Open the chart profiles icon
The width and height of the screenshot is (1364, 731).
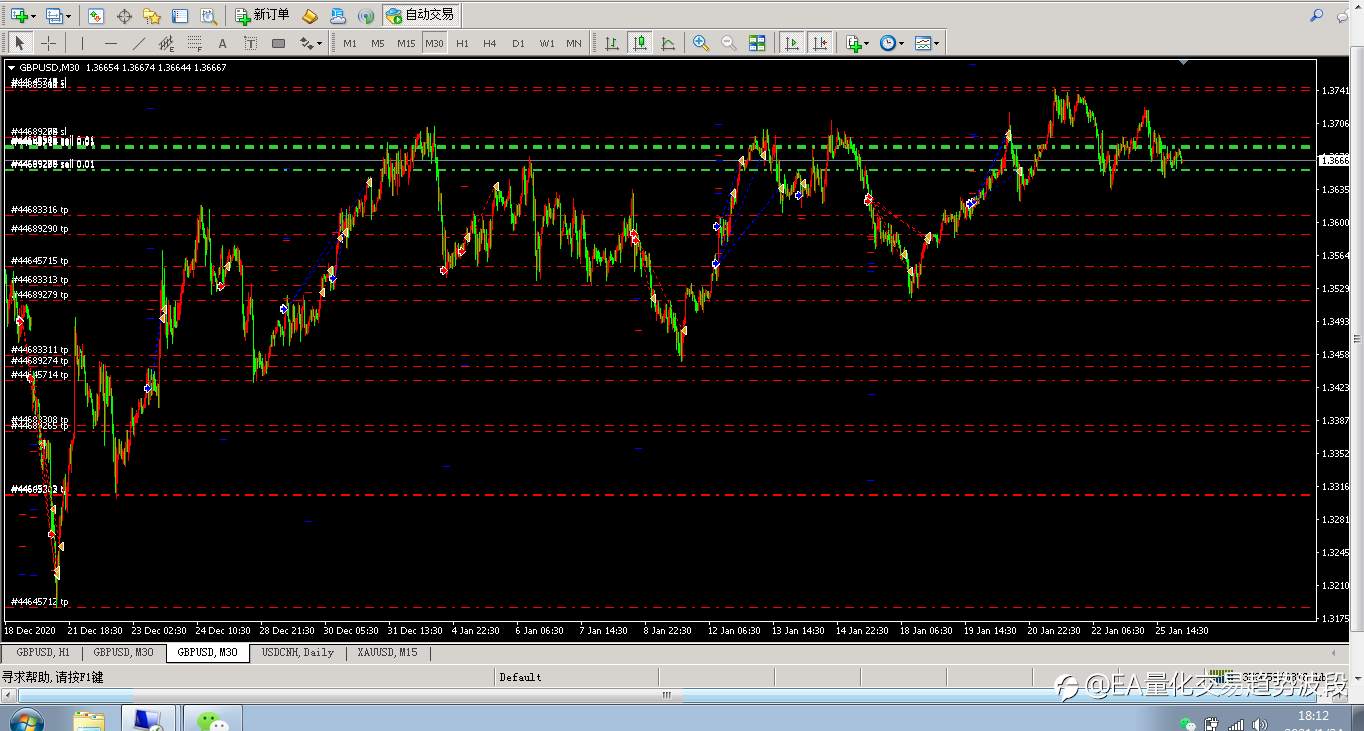(54, 16)
